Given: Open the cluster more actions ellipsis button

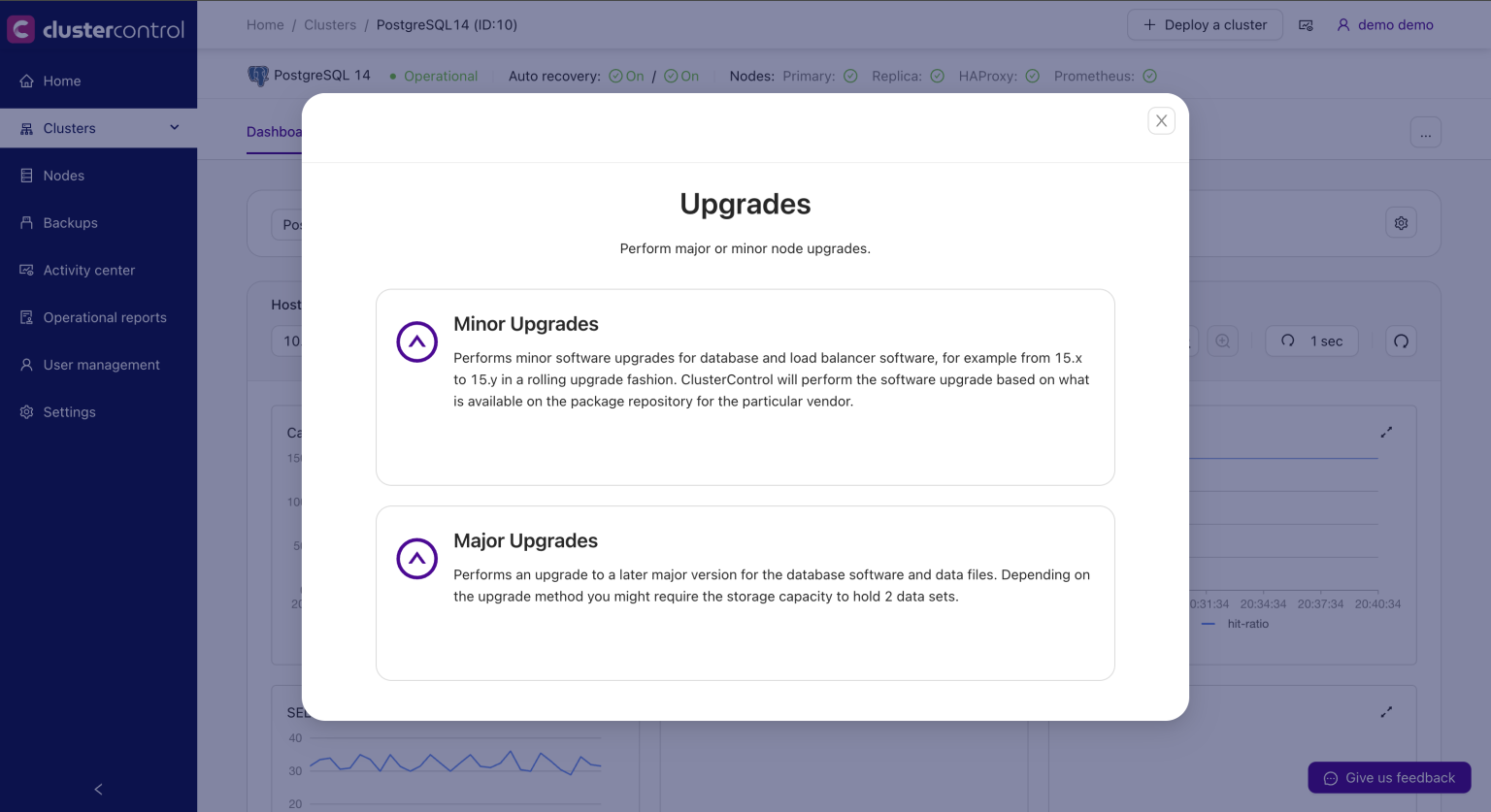Looking at the screenshot, I should point(1425,133).
